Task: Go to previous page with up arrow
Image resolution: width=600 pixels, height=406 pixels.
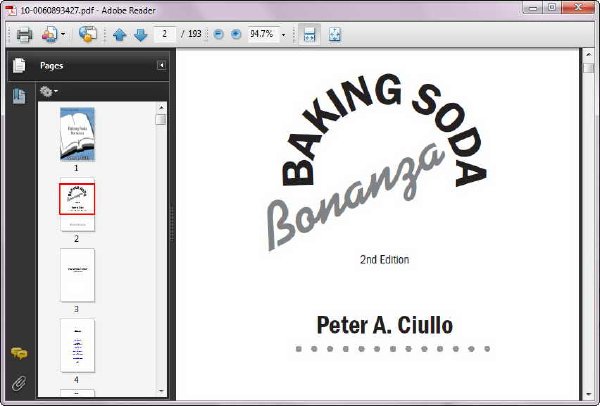Action: (x=120, y=35)
